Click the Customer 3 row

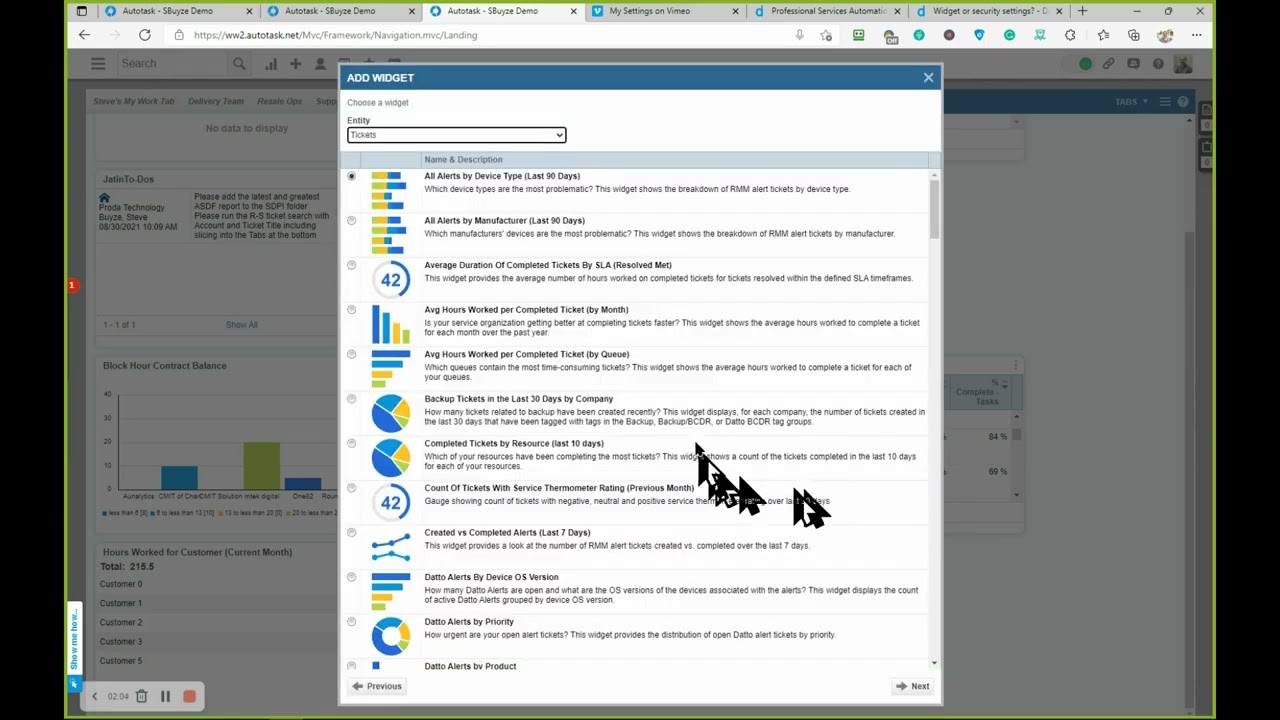[x=218, y=641]
